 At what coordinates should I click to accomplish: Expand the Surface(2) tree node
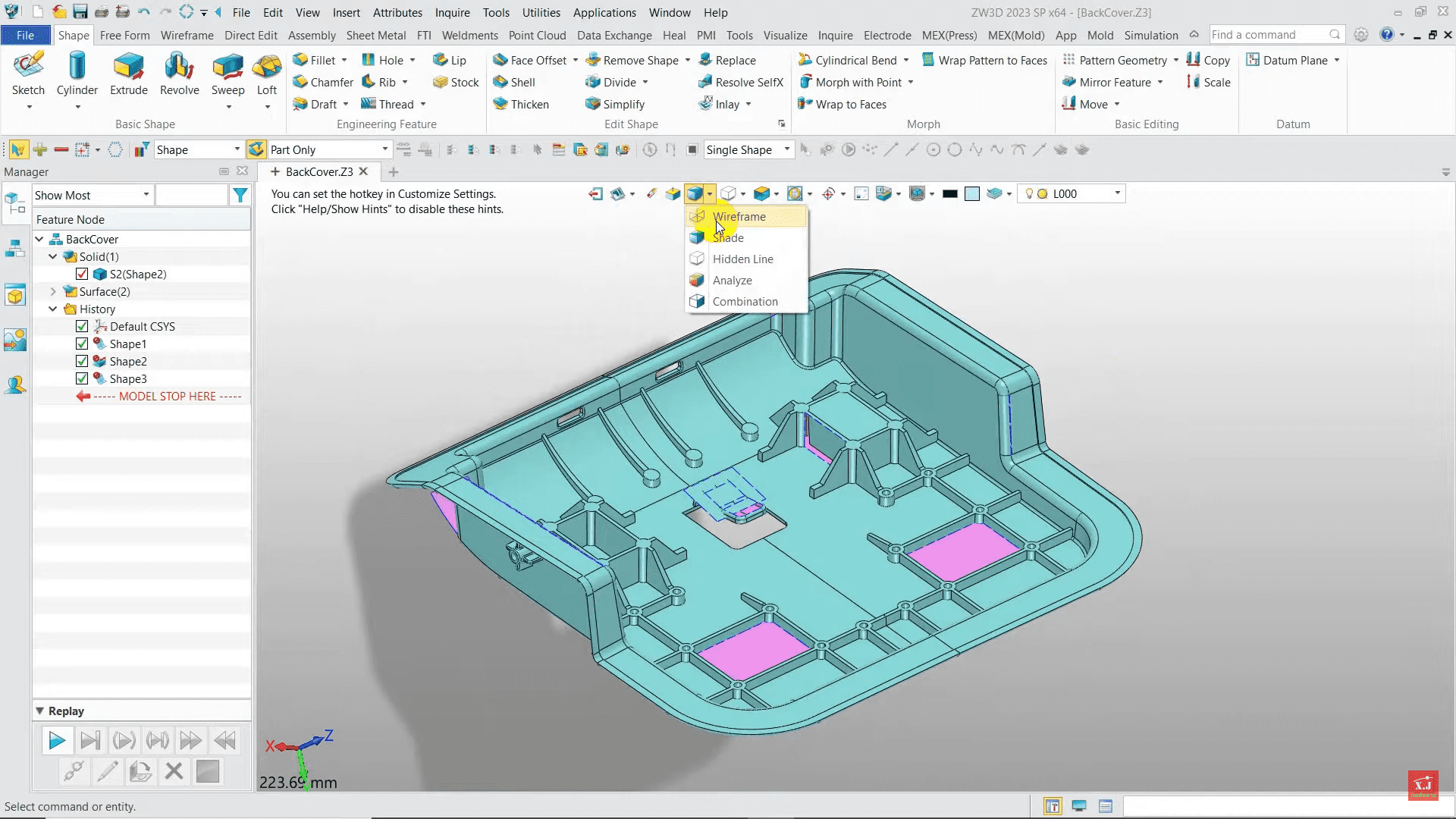[53, 292]
